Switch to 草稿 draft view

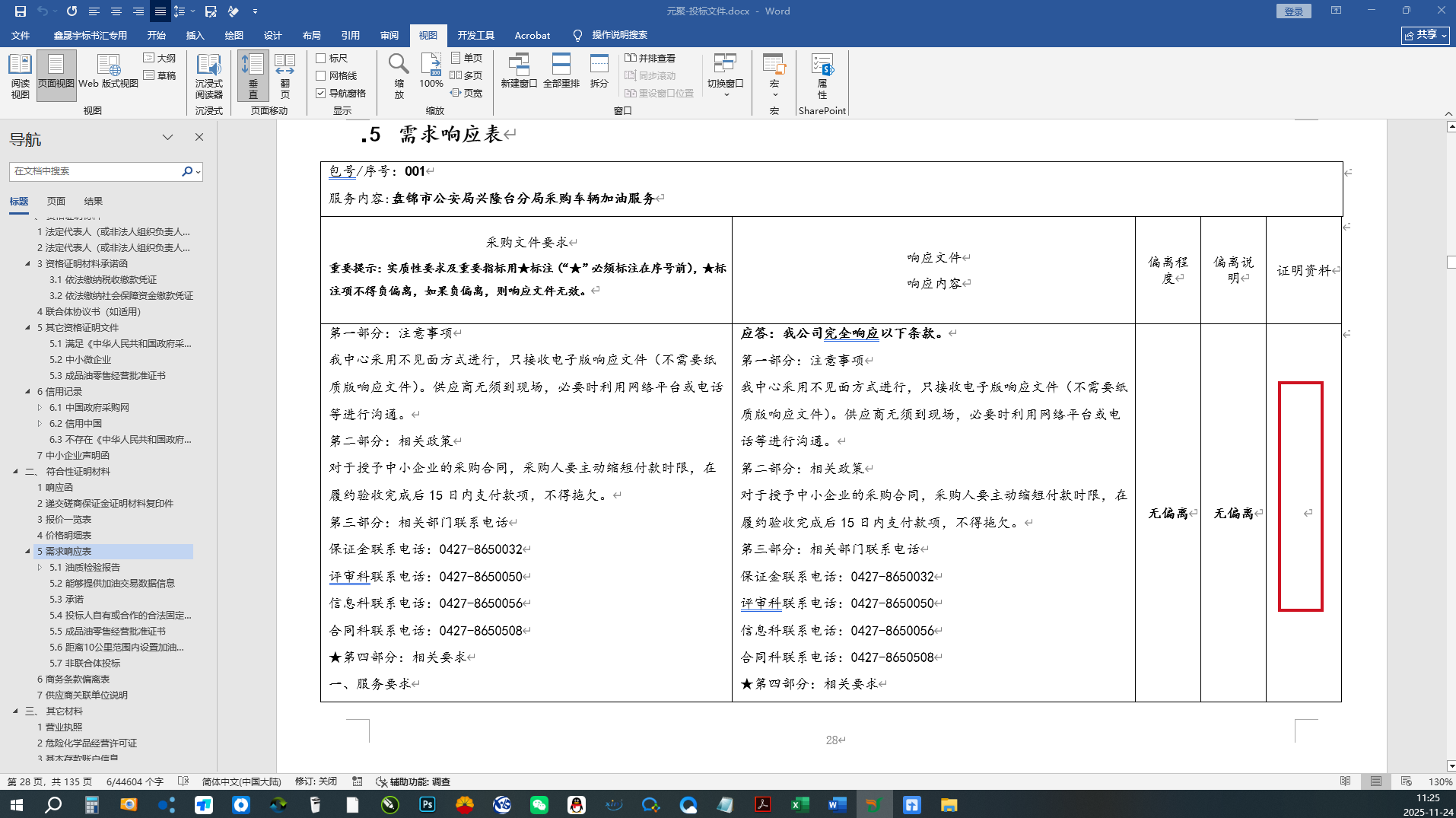click(x=160, y=75)
